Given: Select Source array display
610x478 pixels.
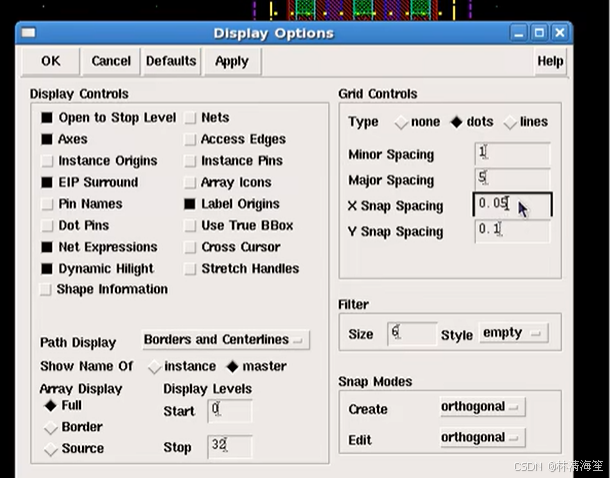Looking at the screenshot, I should 51,449.
